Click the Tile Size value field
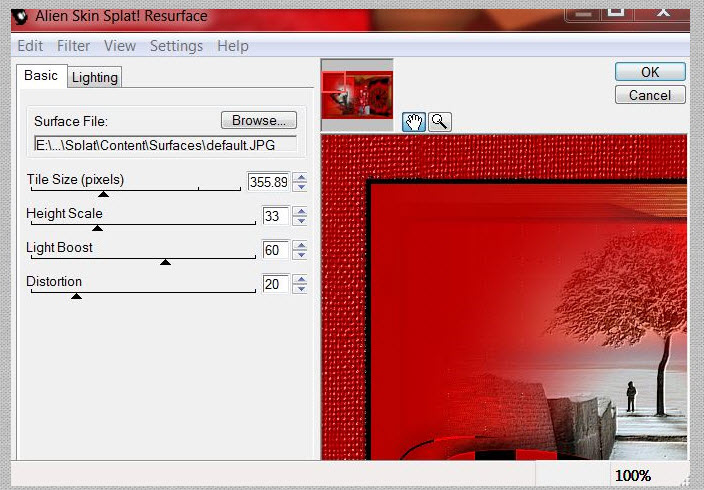The height and width of the screenshot is (490, 704). [268, 182]
